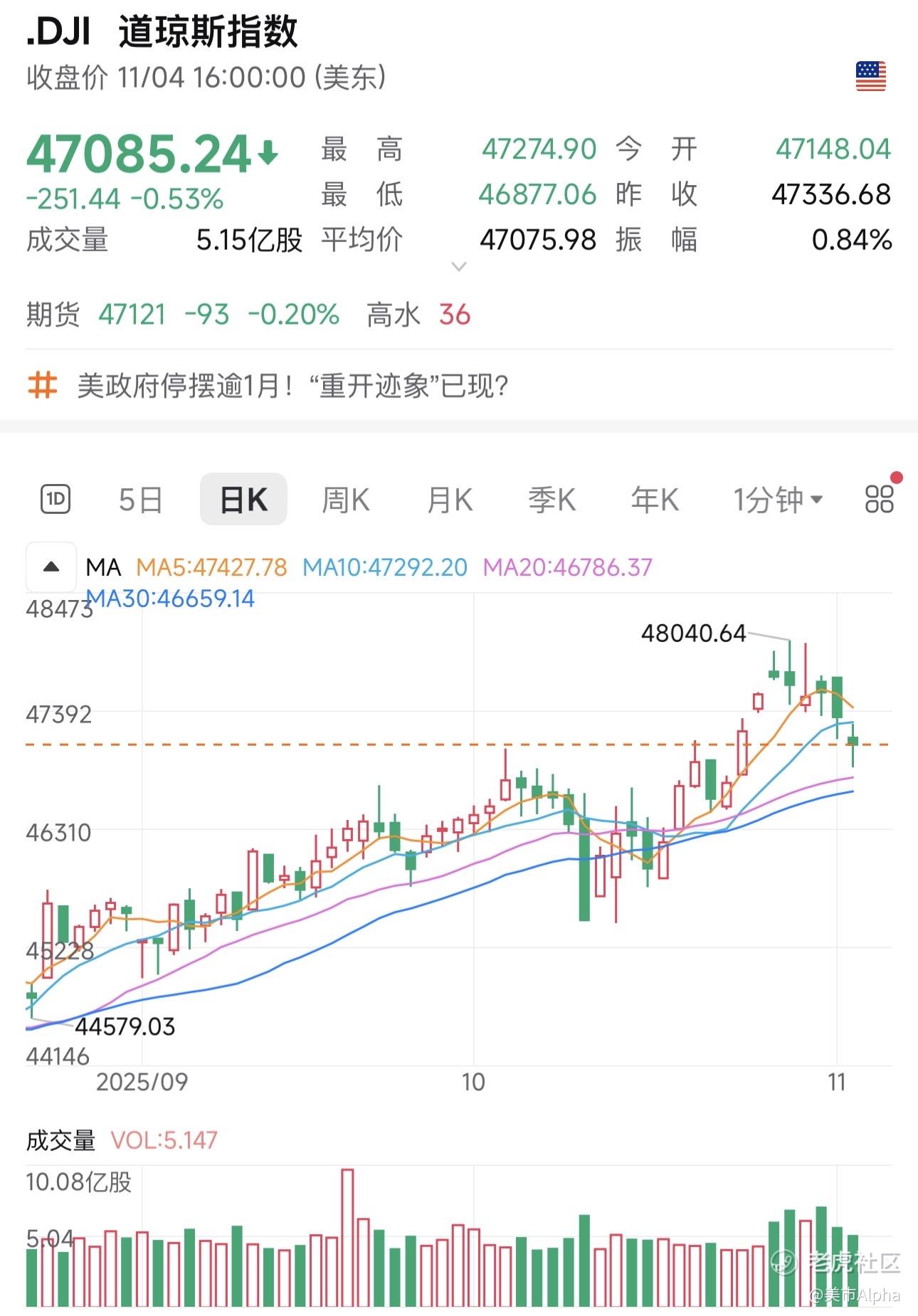Switch to the 5日 chart tab

tap(140, 500)
